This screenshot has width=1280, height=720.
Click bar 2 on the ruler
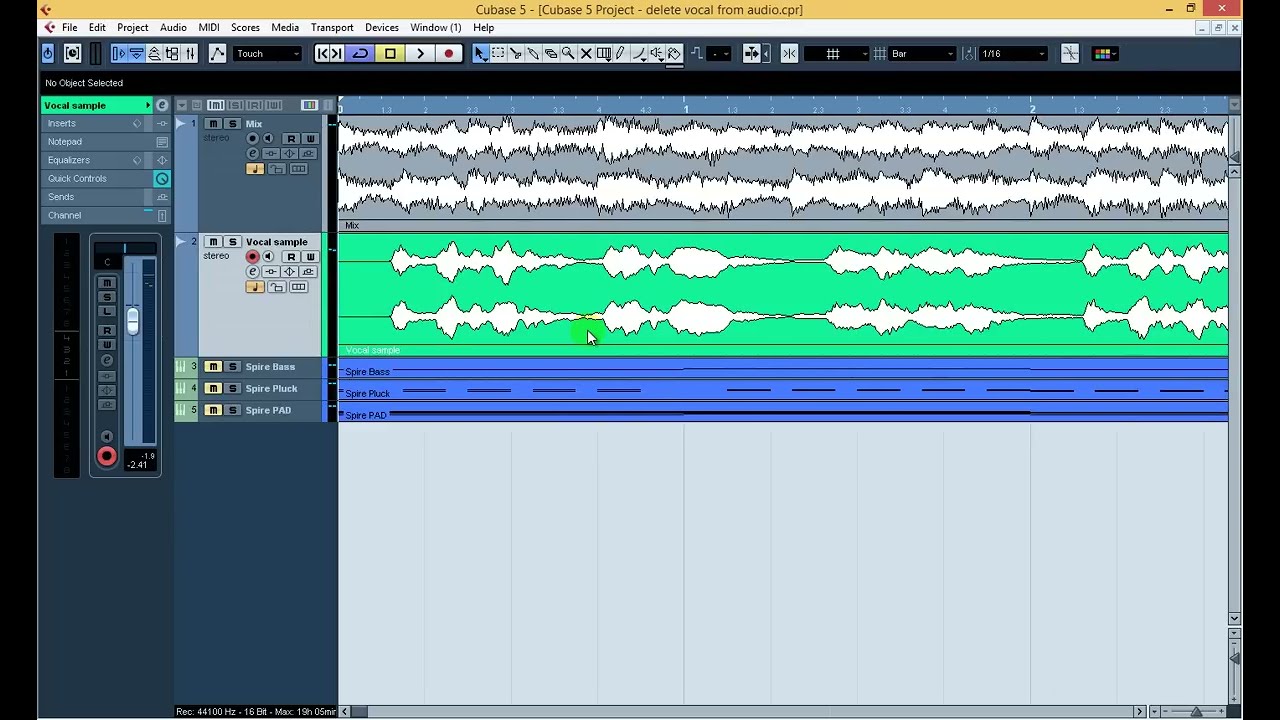click(x=1032, y=107)
